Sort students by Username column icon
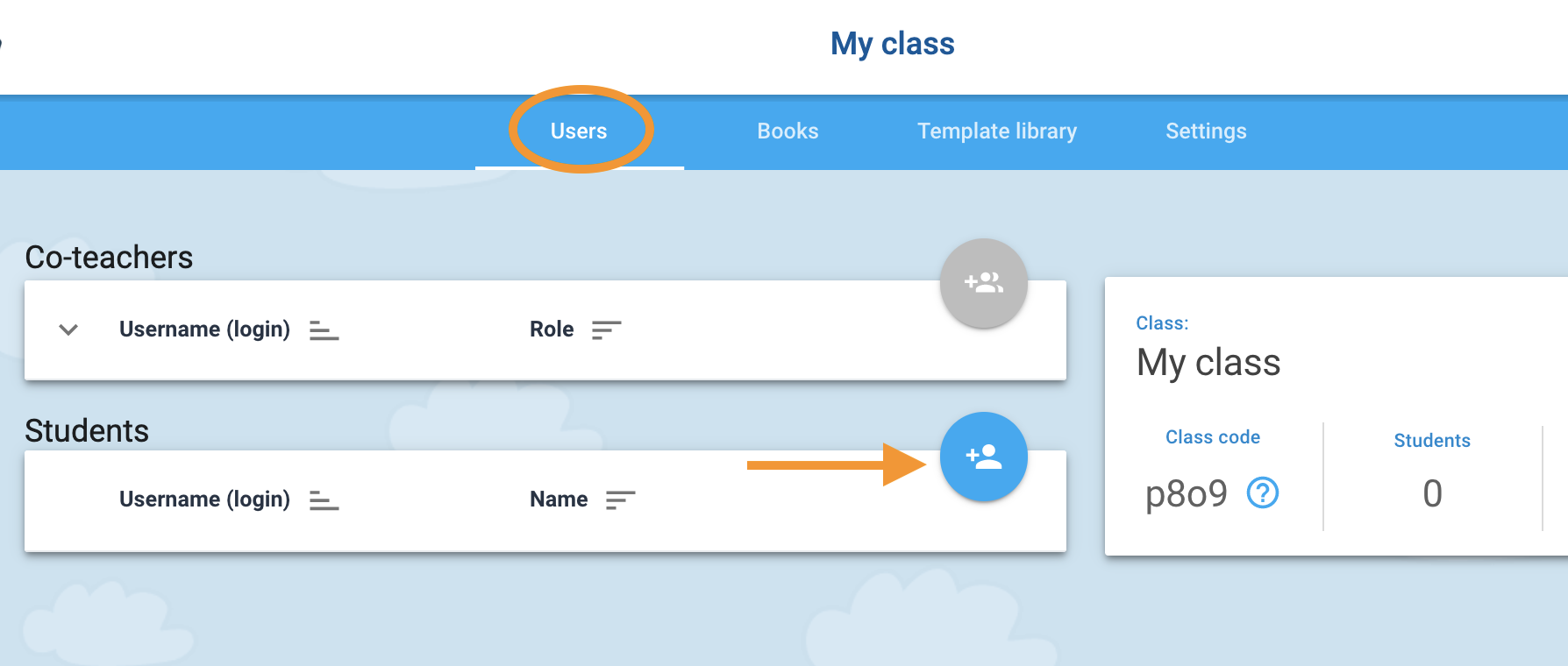Viewport: 1568px width, 666px height. point(324,500)
